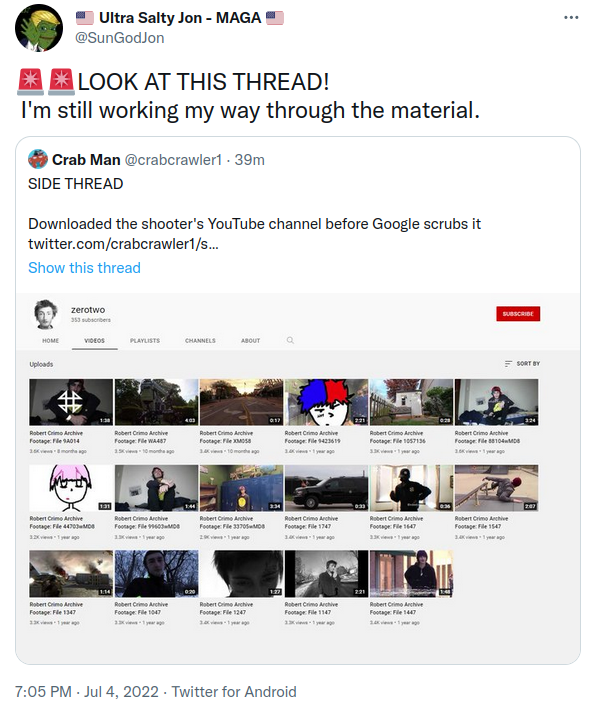
Task: Open Crab Man's small avatar icon
Action: click(38, 159)
